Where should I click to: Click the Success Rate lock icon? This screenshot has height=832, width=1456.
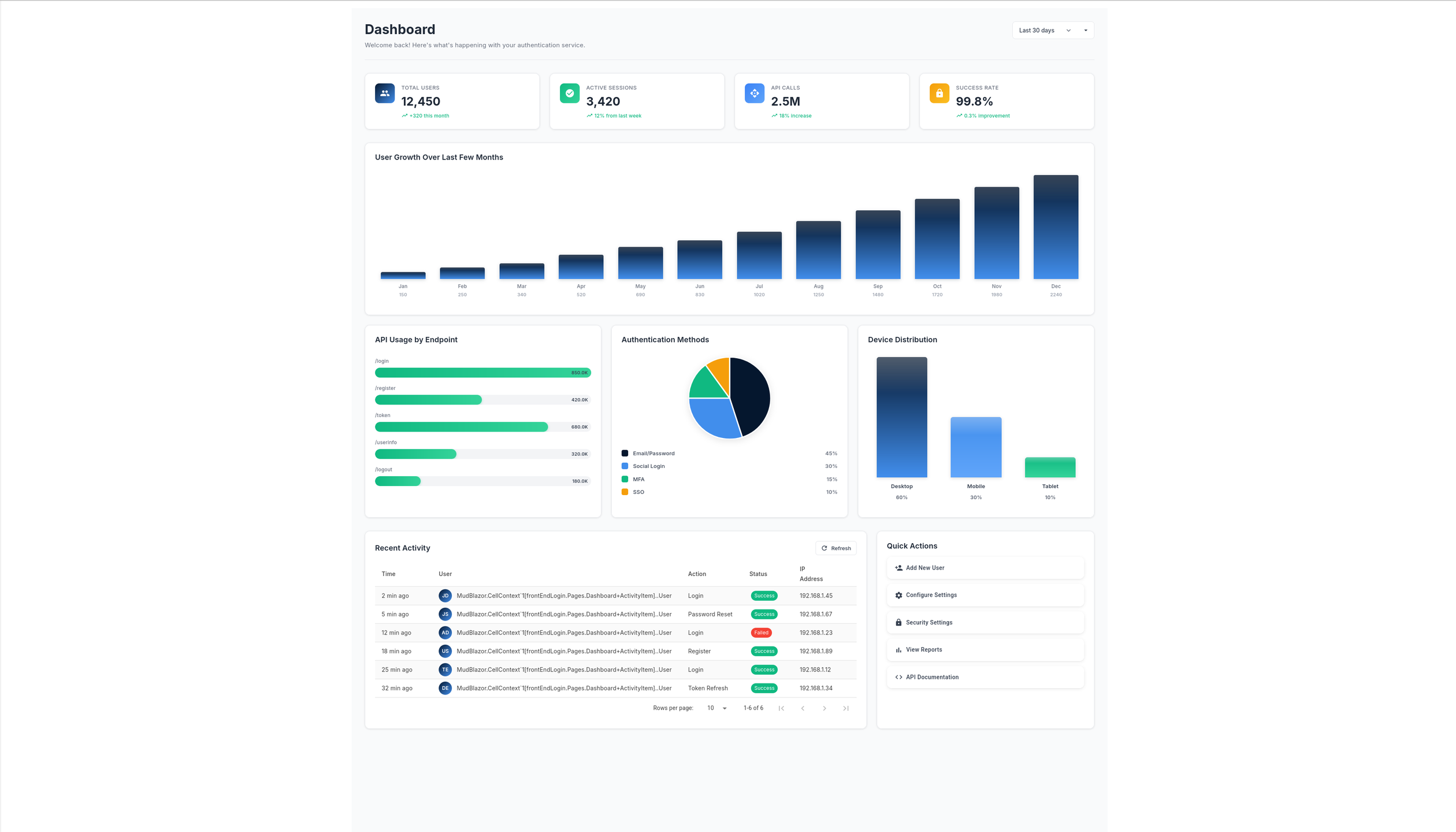939,93
